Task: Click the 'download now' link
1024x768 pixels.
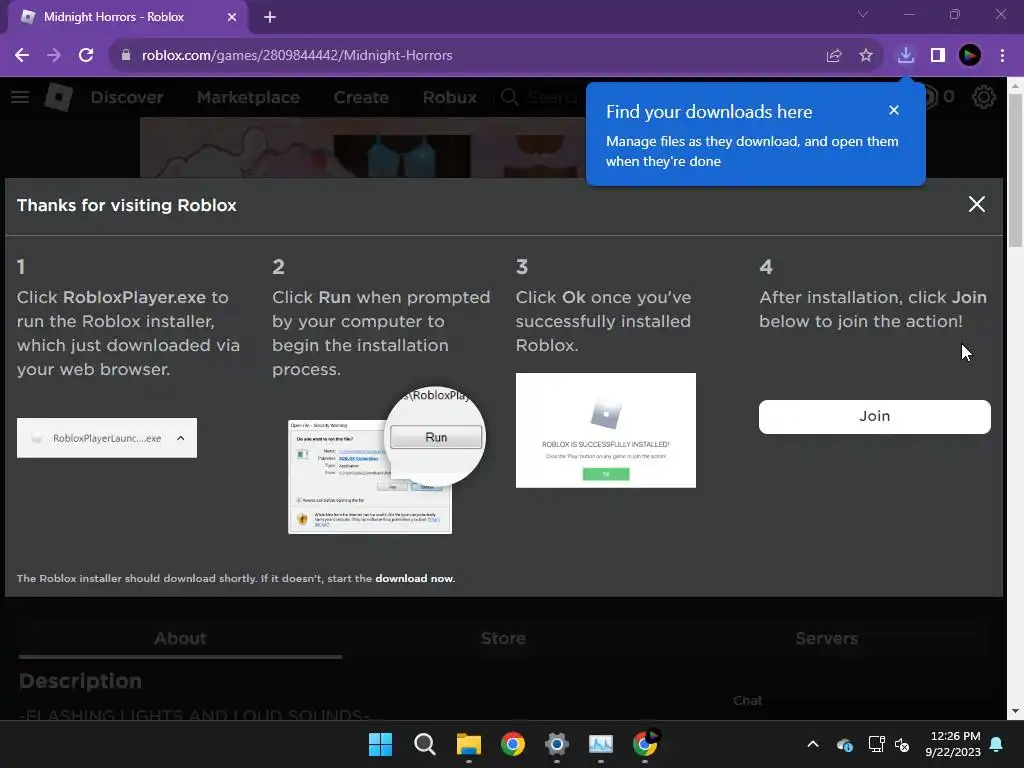Action: coord(414,579)
